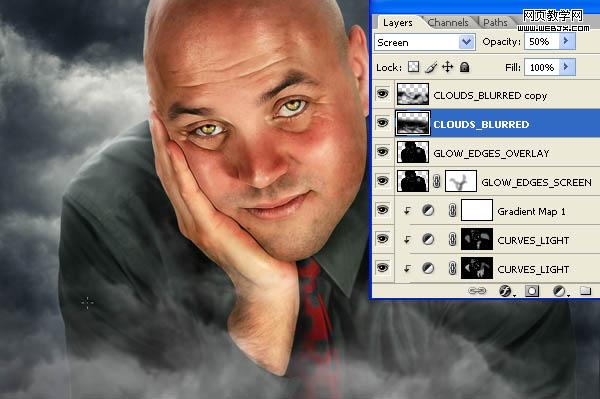Screen dimensions: 600x399
Task: Click the upper CURVES_LIGHT clipping arrow
Action: [x=407, y=239]
